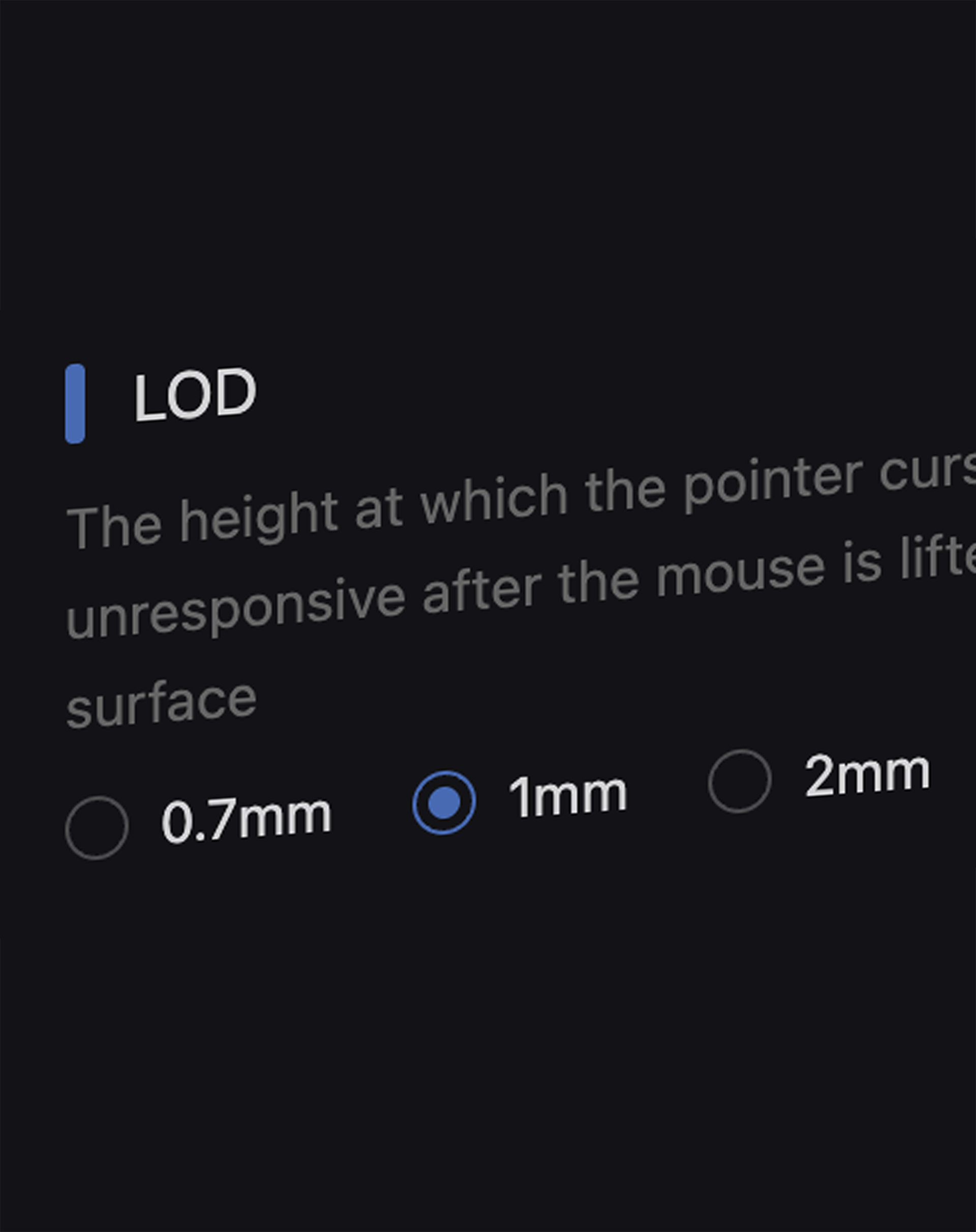Click the 0.7mm option label text
The height and width of the screenshot is (1232, 976).
pyautogui.click(x=246, y=819)
